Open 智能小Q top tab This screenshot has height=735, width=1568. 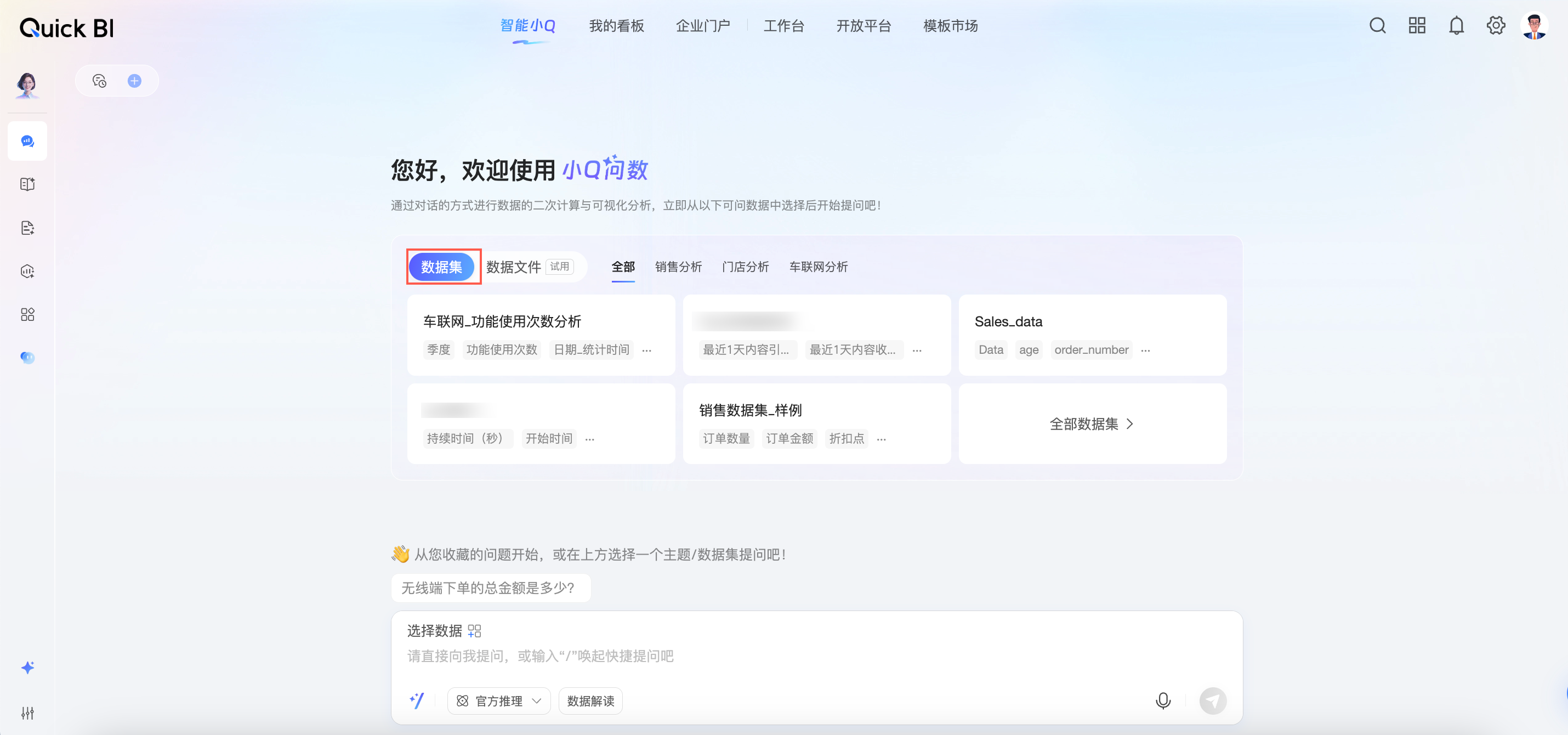pyautogui.click(x=528, y=26)
